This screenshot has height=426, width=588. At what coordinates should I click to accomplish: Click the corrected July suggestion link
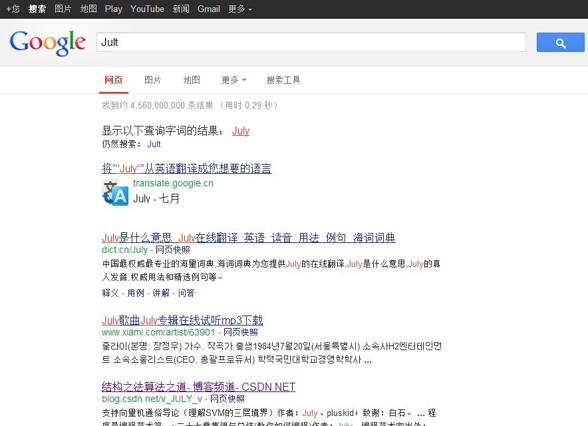coord(241,131)
